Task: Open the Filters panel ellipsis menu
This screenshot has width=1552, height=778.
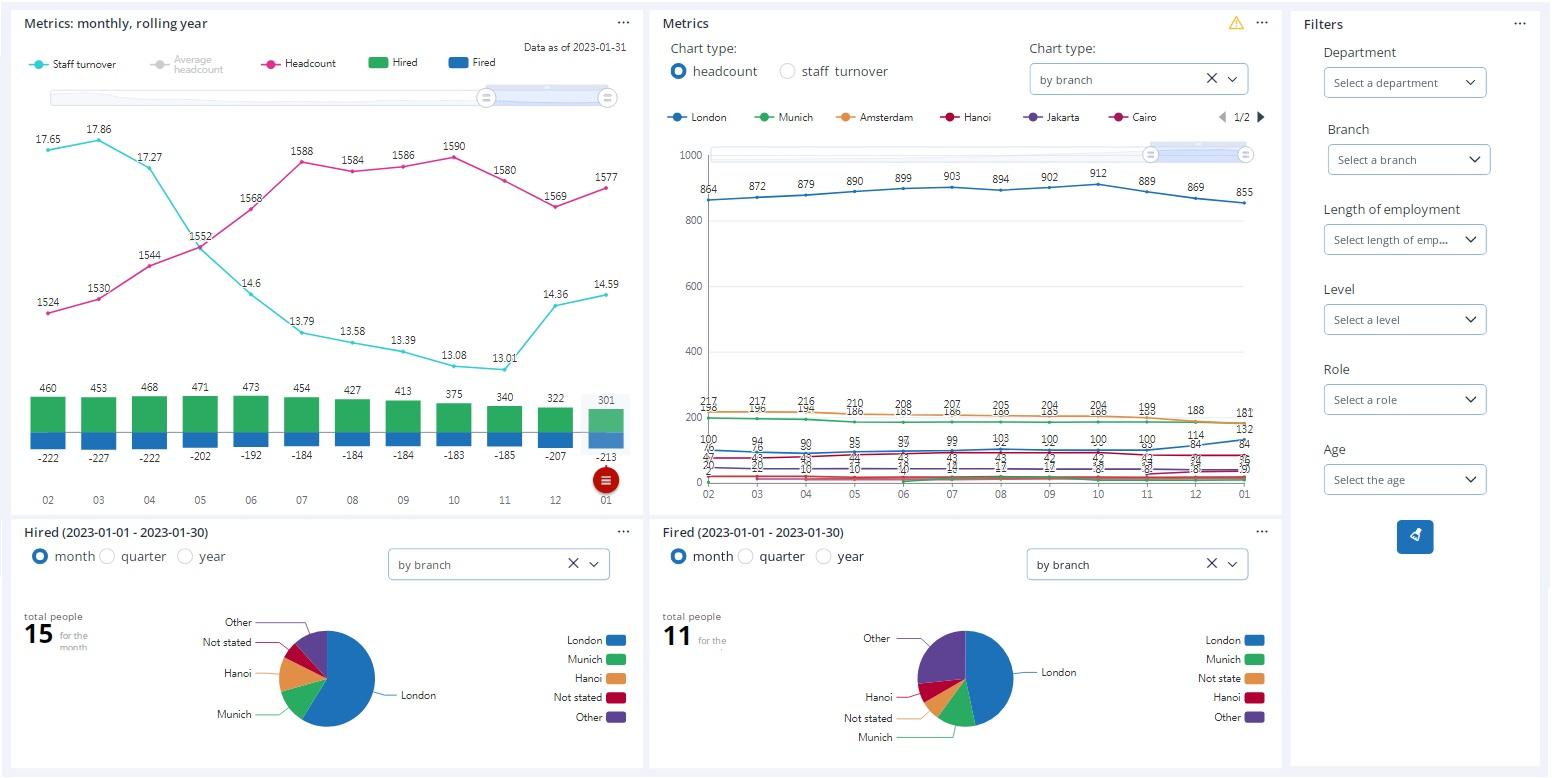Action: [x=1519, y=23]
